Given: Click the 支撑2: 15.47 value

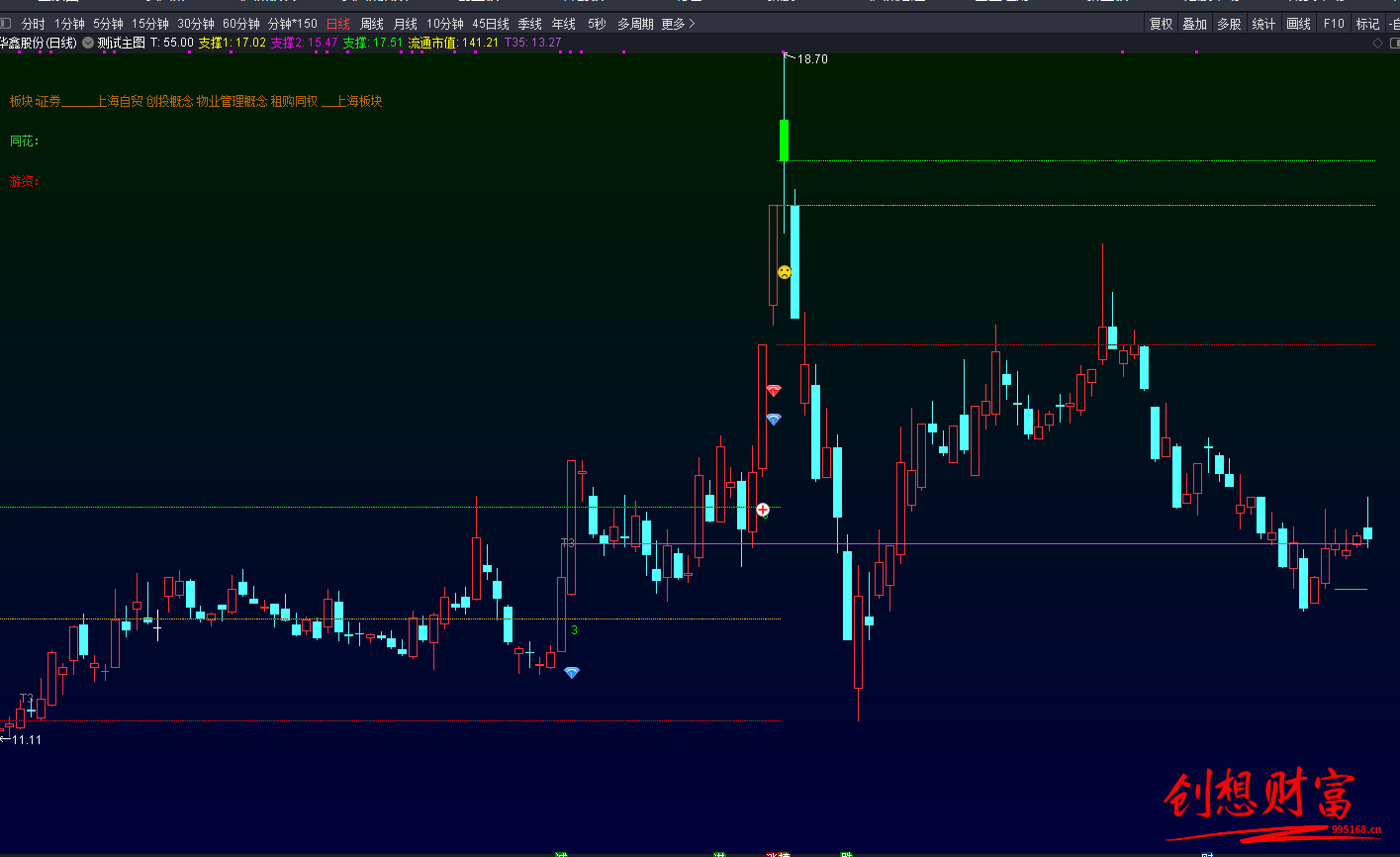Looking at the screenshot, I should pyautogui.click(x=305, y=43).
